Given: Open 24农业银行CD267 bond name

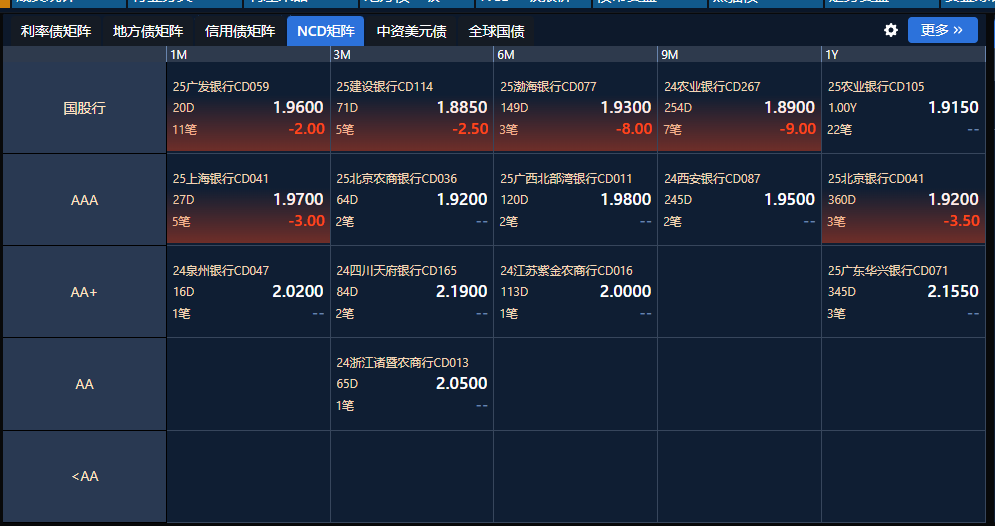Looking at the screenshot, I should click(712, 86).
